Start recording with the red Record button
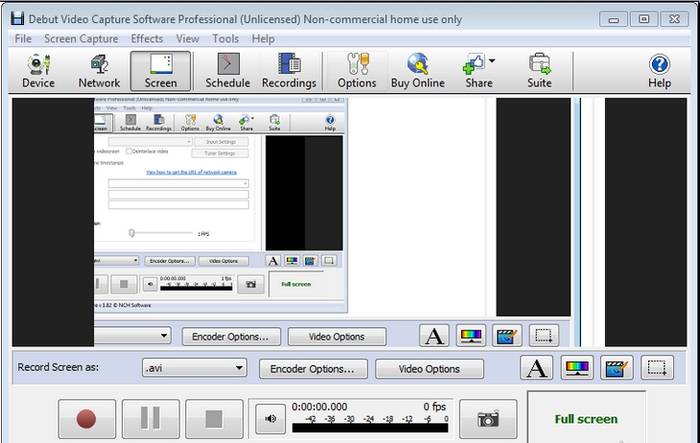 tap(86, 420)
